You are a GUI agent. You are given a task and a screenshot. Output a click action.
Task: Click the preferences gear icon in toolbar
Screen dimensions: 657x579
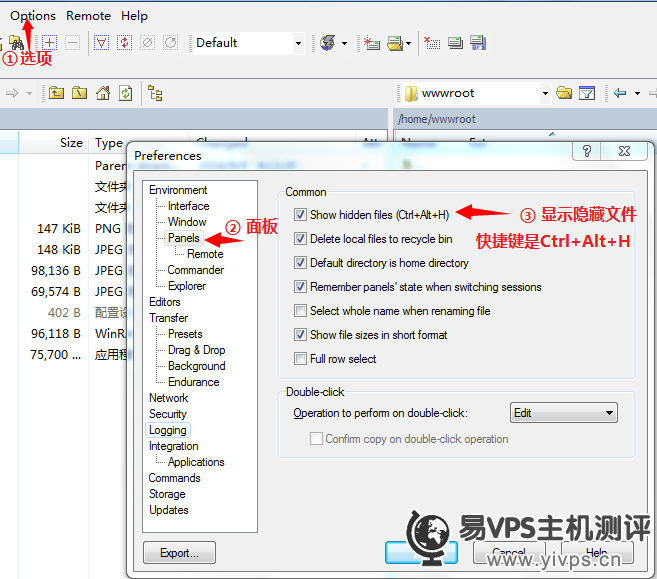(x=326, y=43)
